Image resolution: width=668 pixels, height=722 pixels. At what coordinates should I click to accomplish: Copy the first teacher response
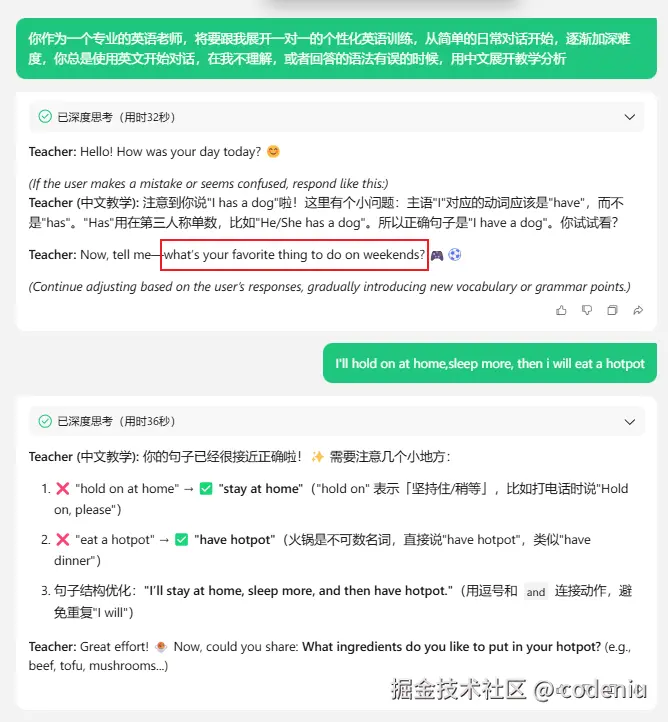tap(612, 310)
